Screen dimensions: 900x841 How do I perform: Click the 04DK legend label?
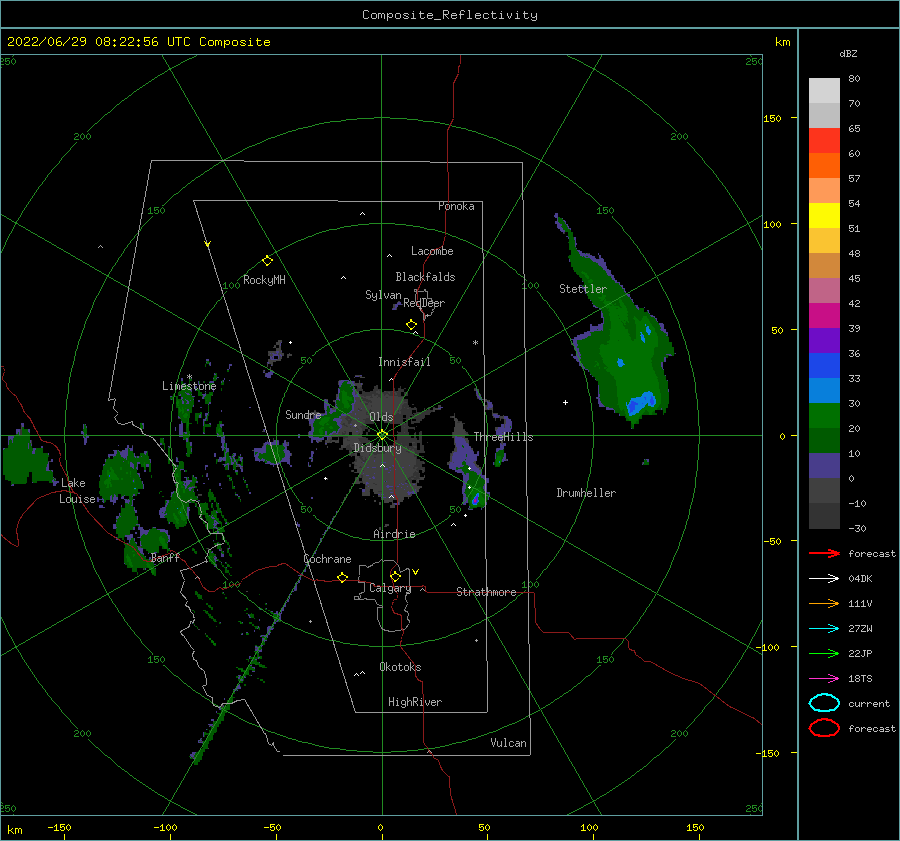860,579
